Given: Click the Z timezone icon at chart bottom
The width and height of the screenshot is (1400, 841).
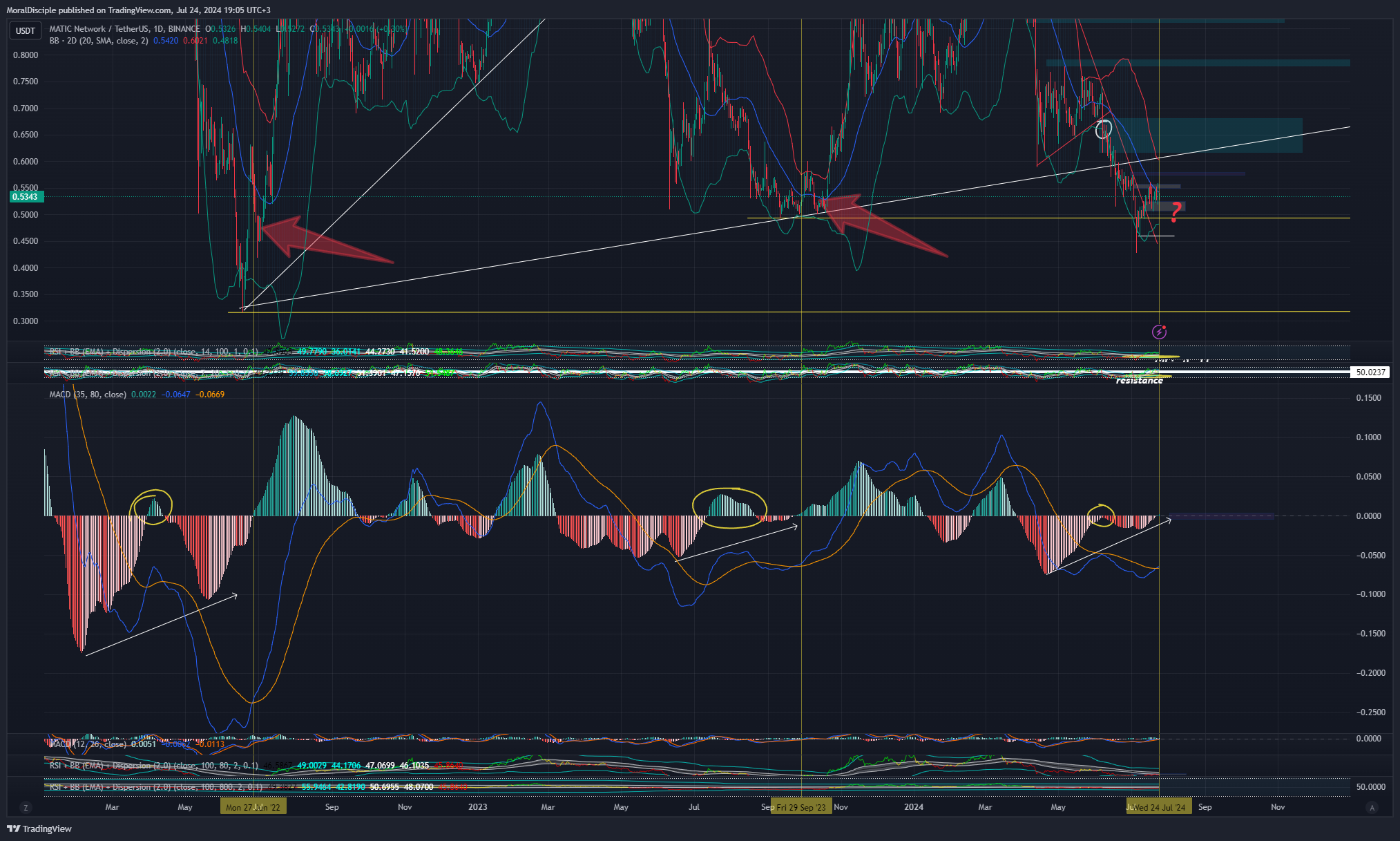Looking at the screenshot, I should point(26,807).
